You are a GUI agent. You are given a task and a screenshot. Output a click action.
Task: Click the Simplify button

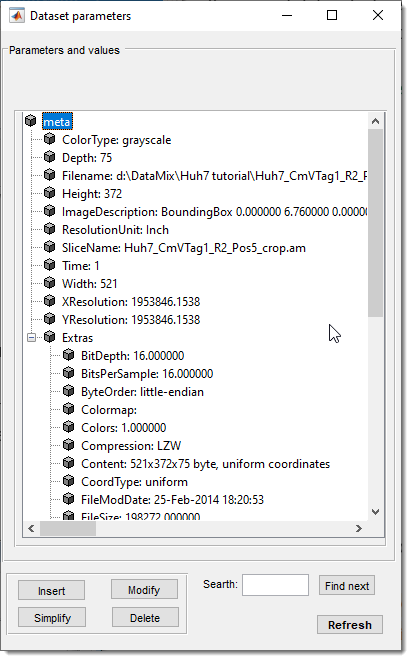52,617
